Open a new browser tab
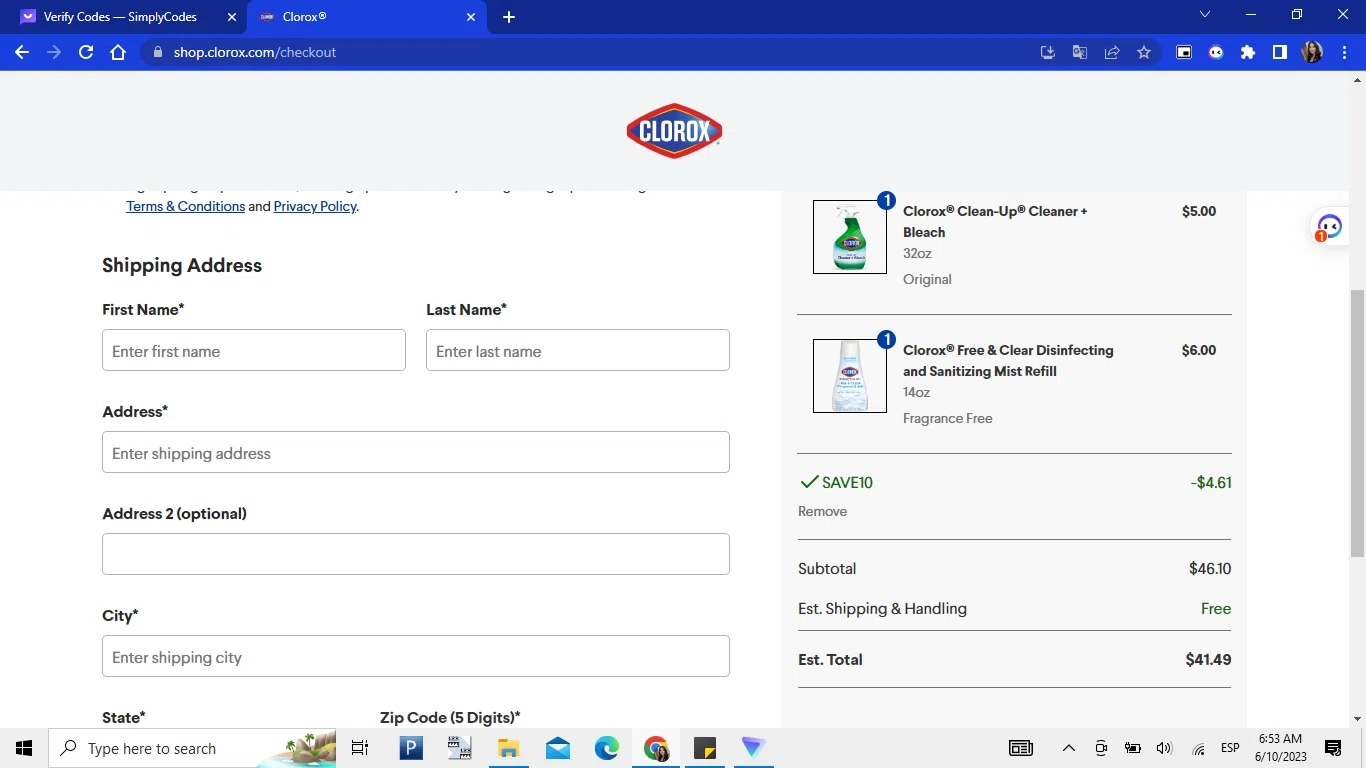This screenshot has height=768, width=1366. pos(508,17)
